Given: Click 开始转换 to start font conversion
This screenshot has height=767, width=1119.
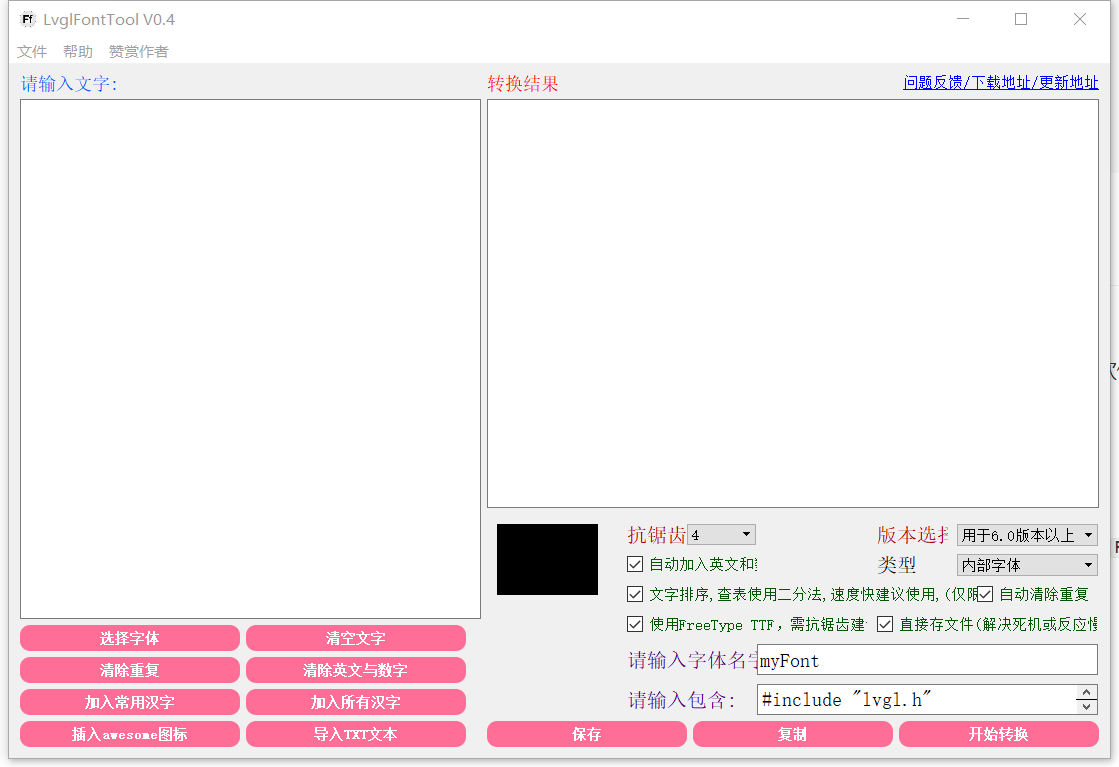Looking at the screenshot, I should pos(996,733).
